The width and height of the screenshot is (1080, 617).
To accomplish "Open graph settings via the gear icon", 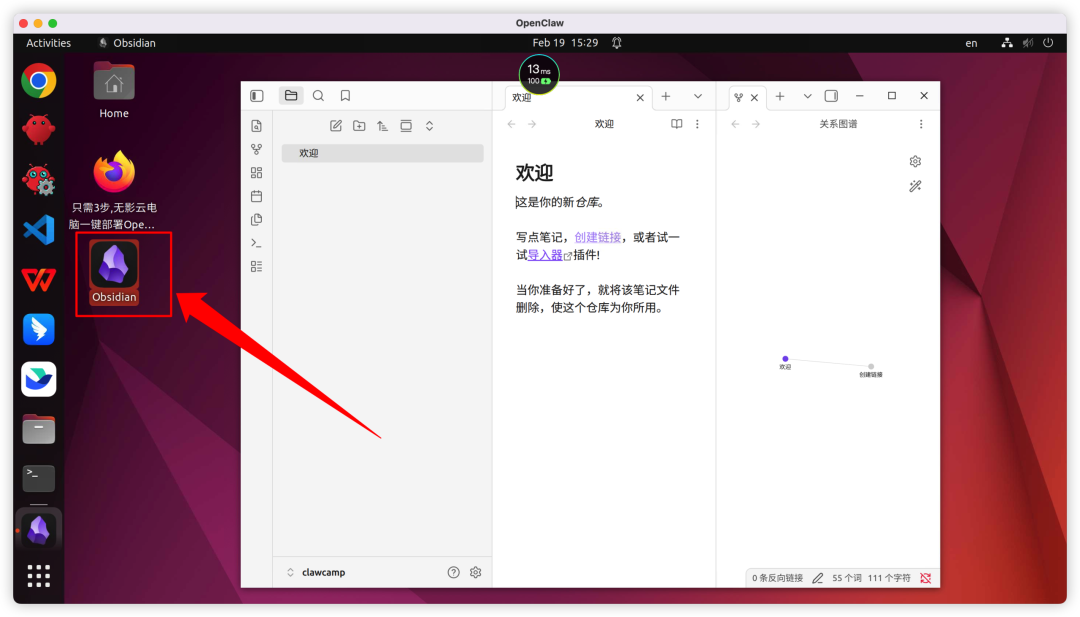I will pyautogui.click(x=915, y=160).
